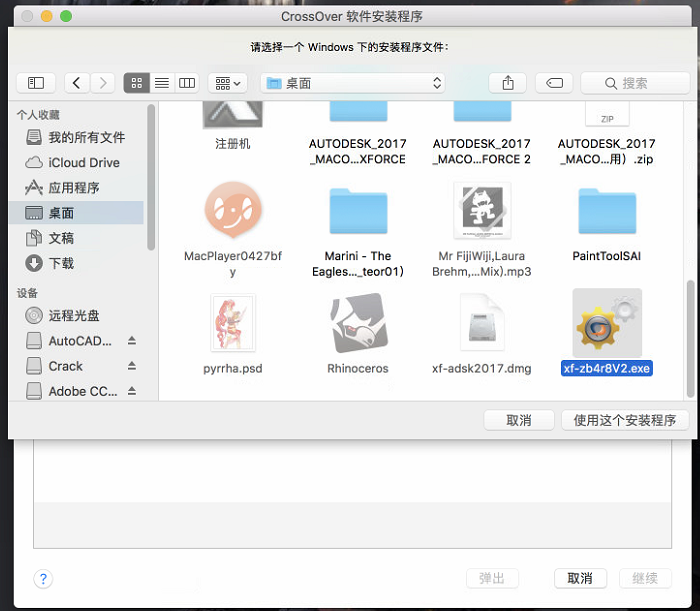Screen dimensions: 700x611
Task: Open the 桌面 location popup menu
Action: tap(353, 83)
